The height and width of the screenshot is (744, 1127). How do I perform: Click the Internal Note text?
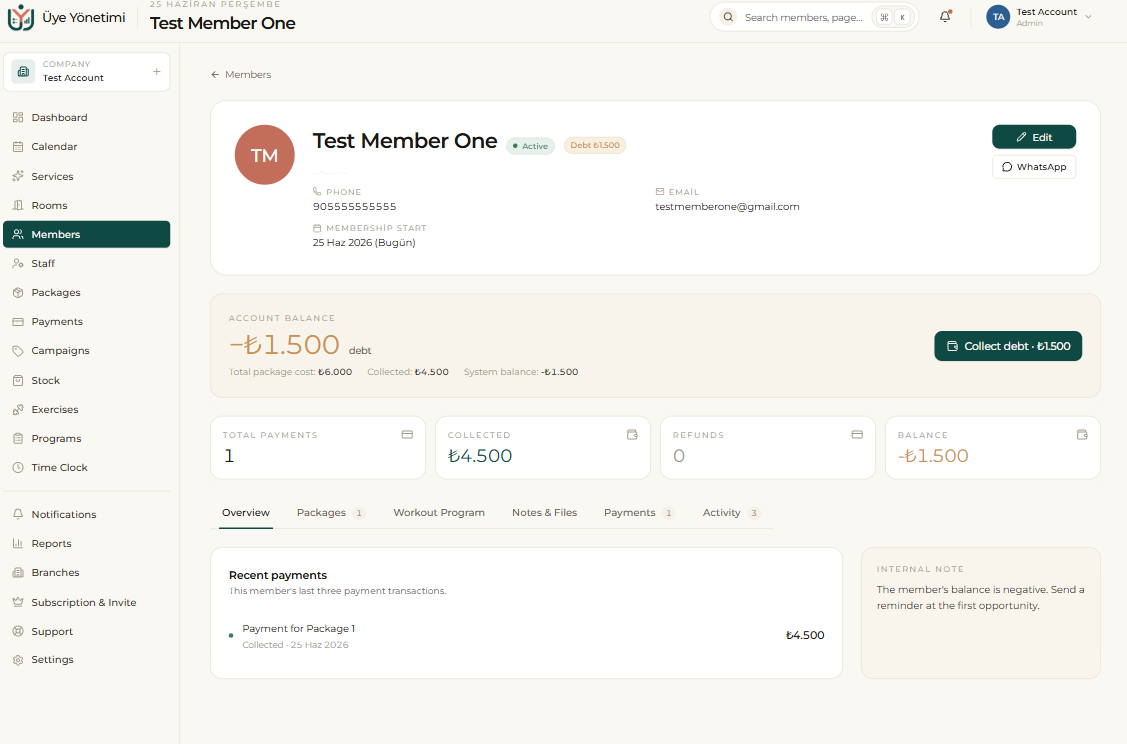tap(980, 597)
